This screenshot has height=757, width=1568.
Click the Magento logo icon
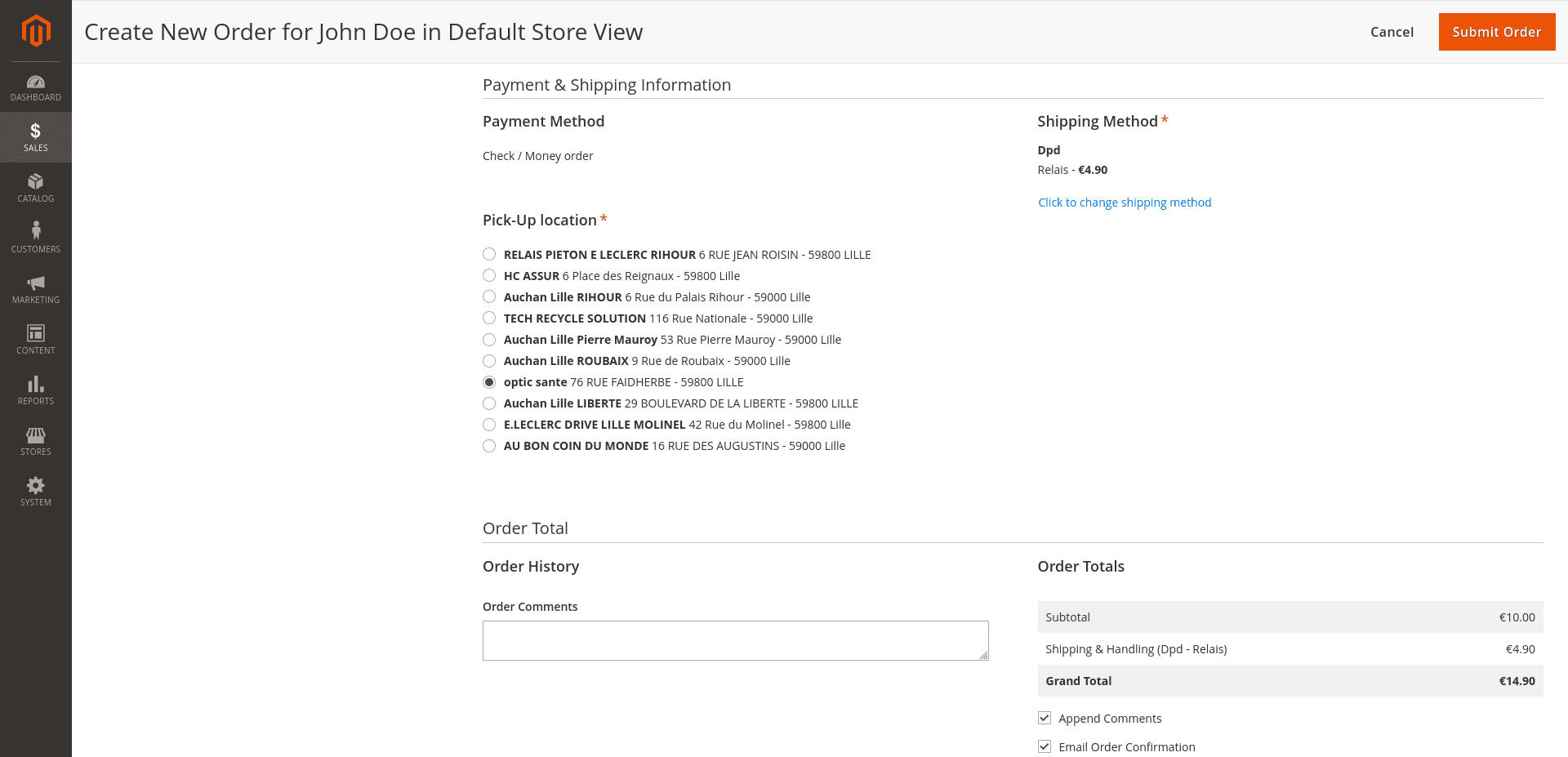tap(36, 31)
